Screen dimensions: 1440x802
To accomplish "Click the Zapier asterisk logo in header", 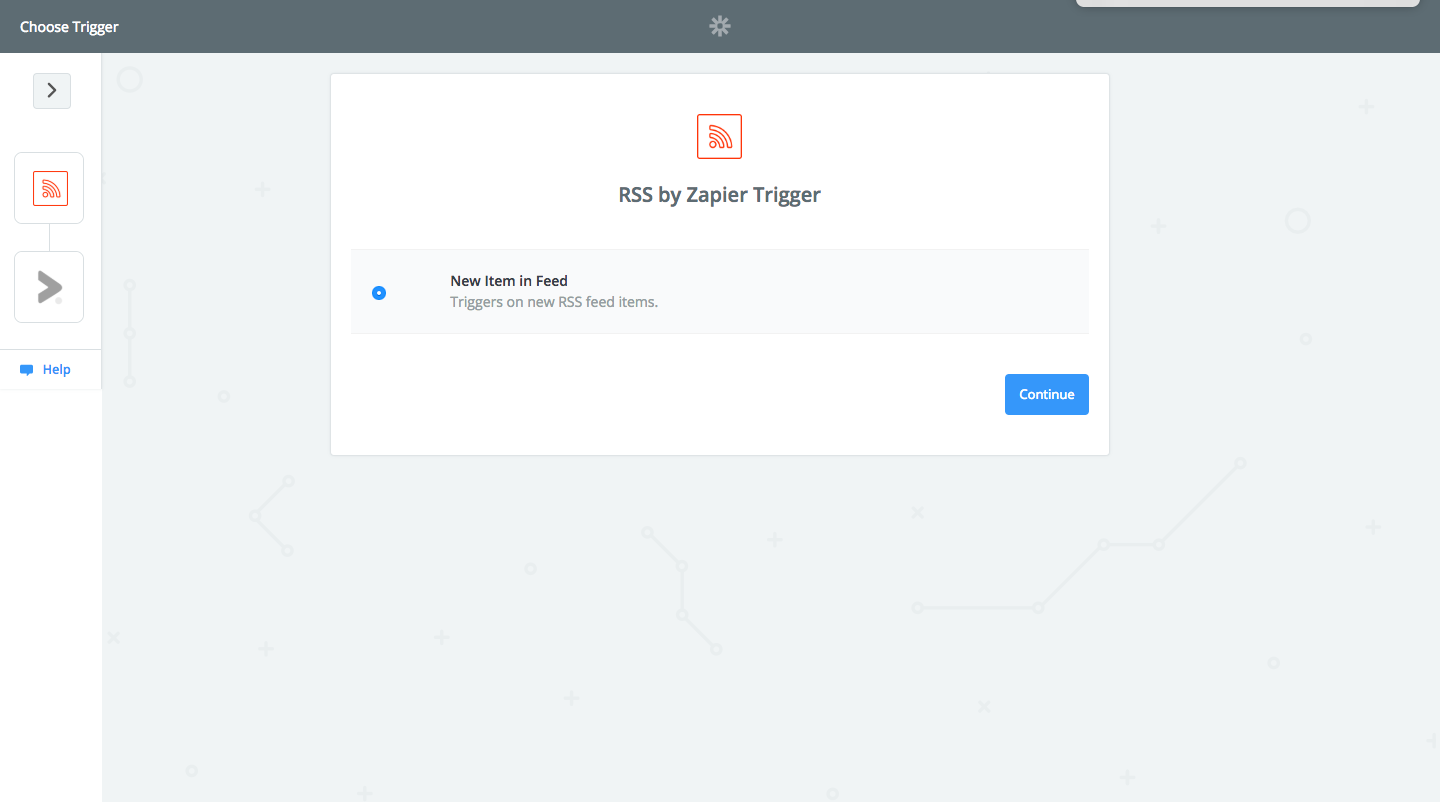I will click(720, 27).
